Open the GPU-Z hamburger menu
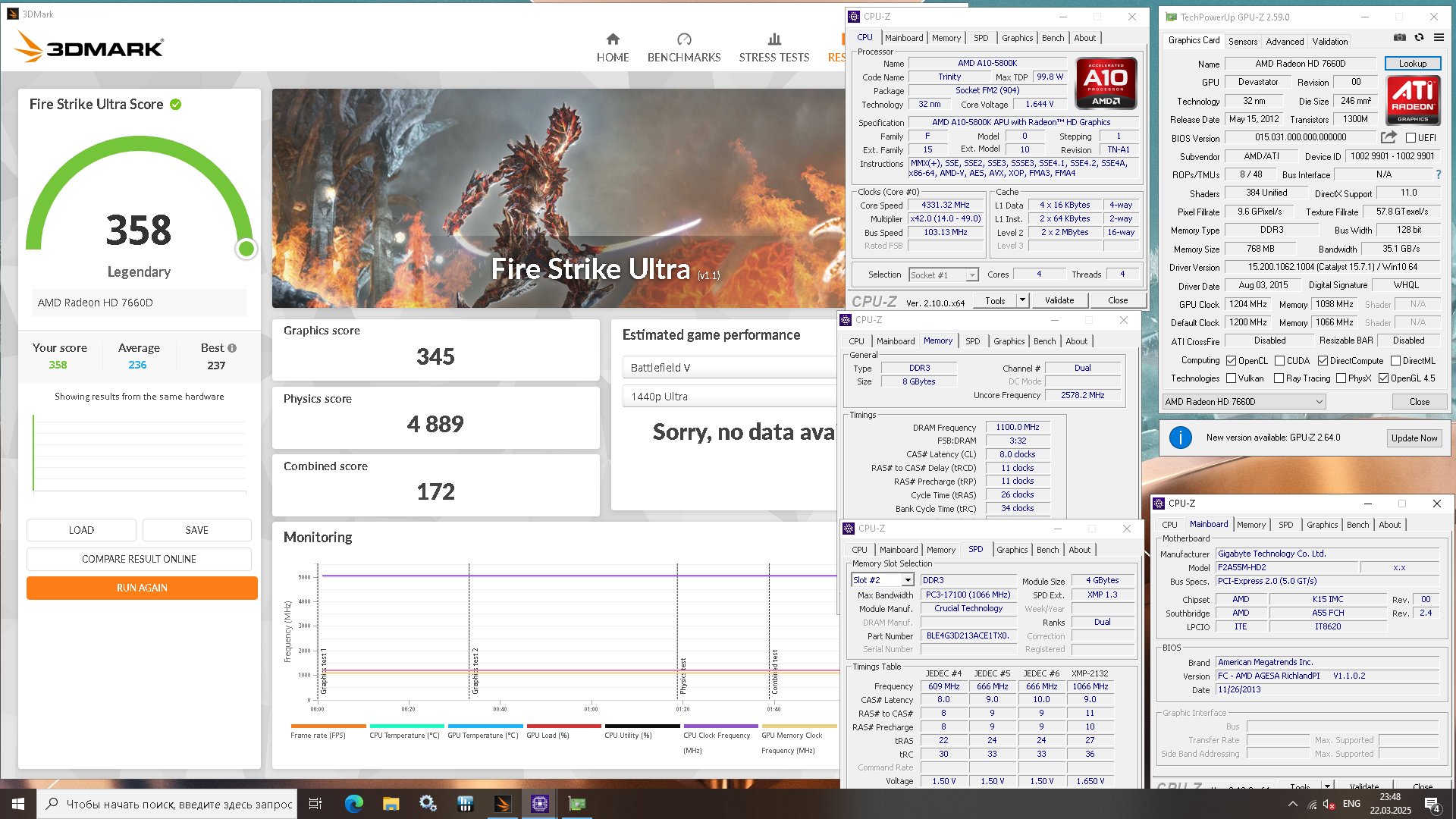 1439,37
